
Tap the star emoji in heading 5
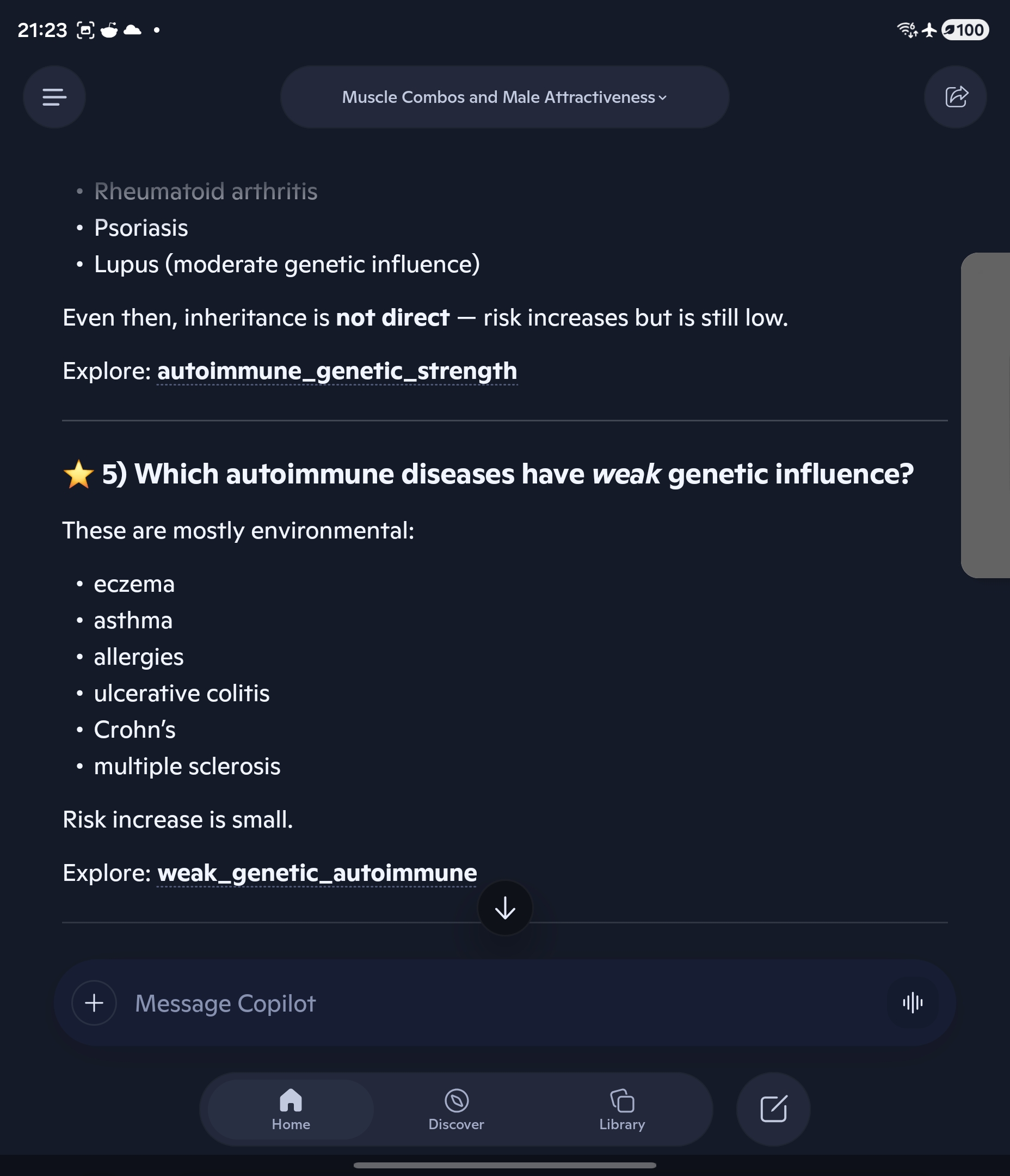coord(78,474)
